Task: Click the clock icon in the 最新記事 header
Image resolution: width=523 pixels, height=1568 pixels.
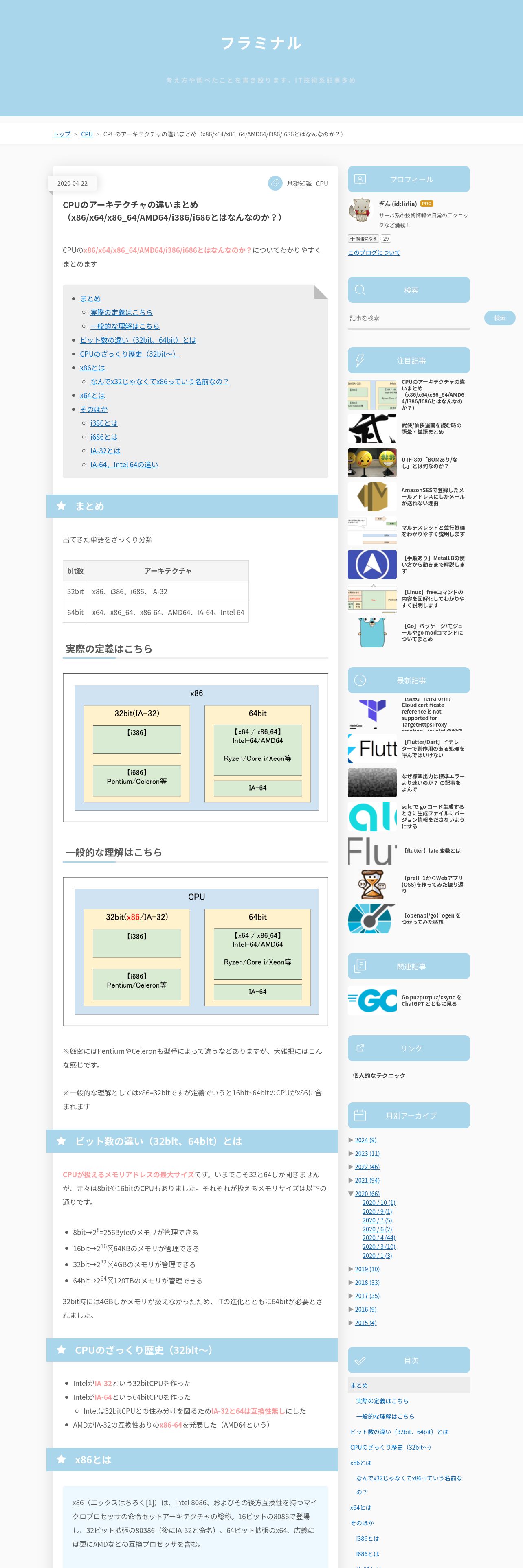Action: (x=360, y=680)
